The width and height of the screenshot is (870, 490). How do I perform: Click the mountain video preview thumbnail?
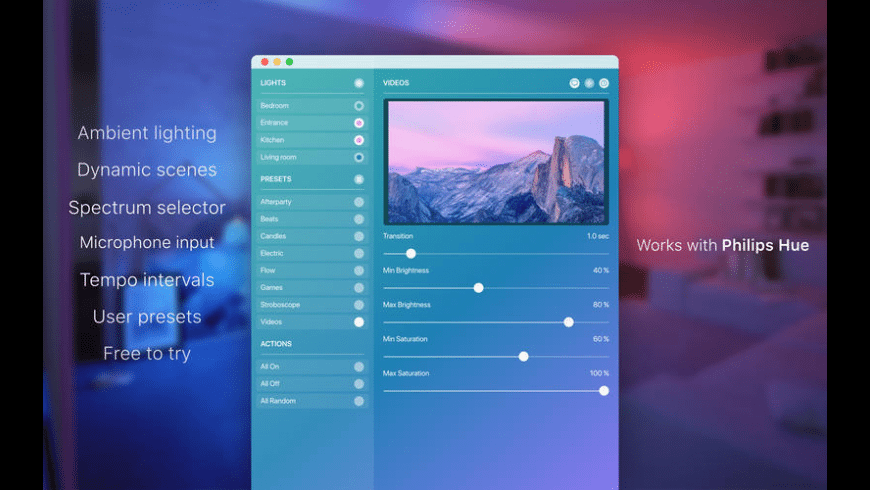pos(496,162)
